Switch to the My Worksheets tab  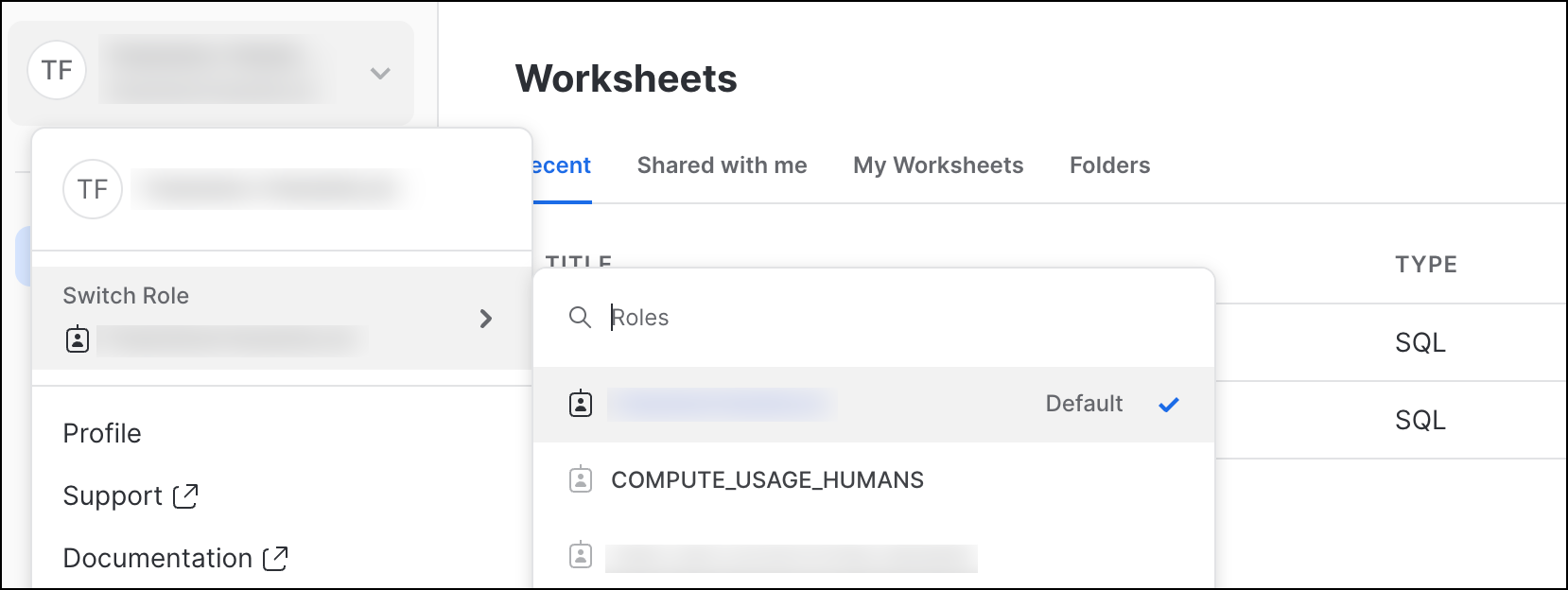938,165
